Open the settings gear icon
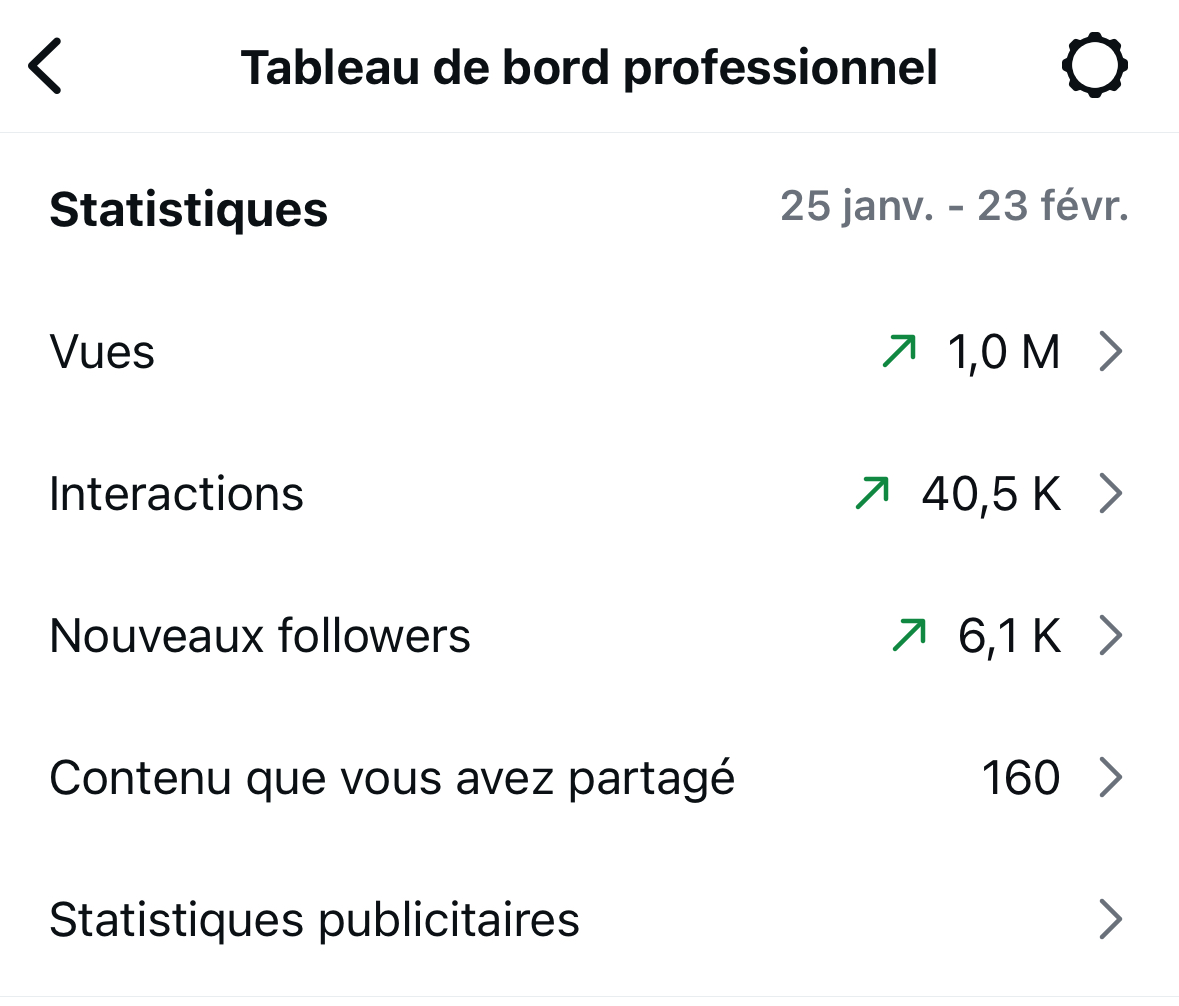Viewport: 1179px width, 1006px height. coord(1095,65)
